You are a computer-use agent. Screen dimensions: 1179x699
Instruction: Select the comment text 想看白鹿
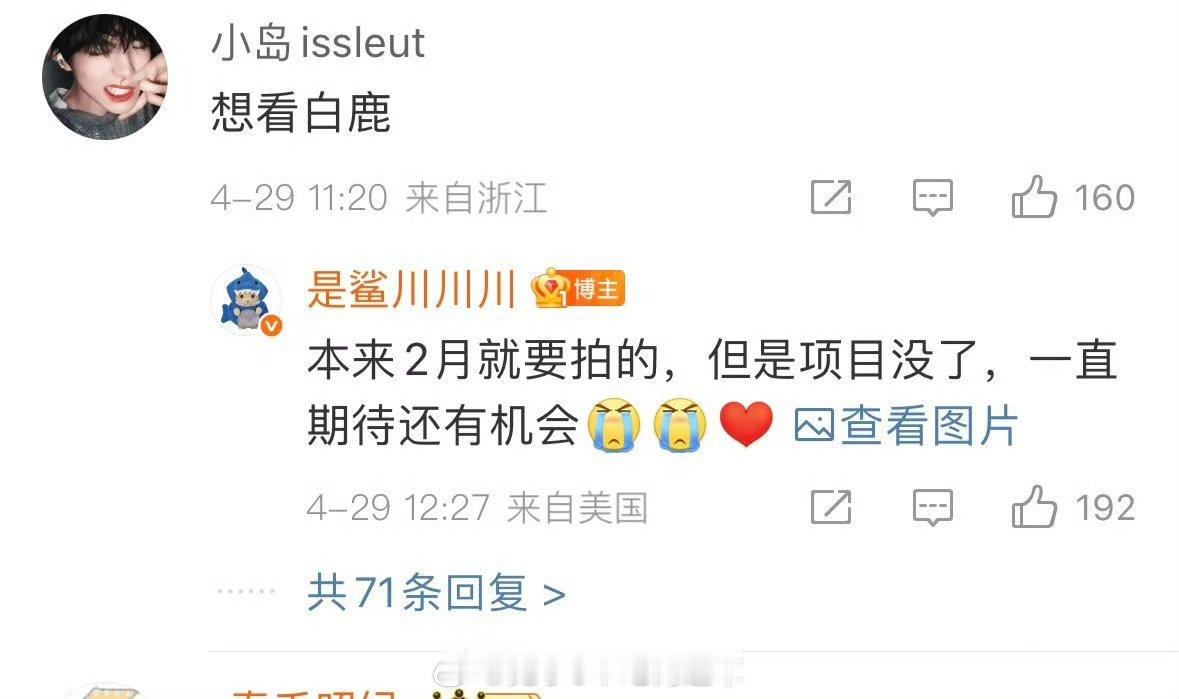pos(301,113)
